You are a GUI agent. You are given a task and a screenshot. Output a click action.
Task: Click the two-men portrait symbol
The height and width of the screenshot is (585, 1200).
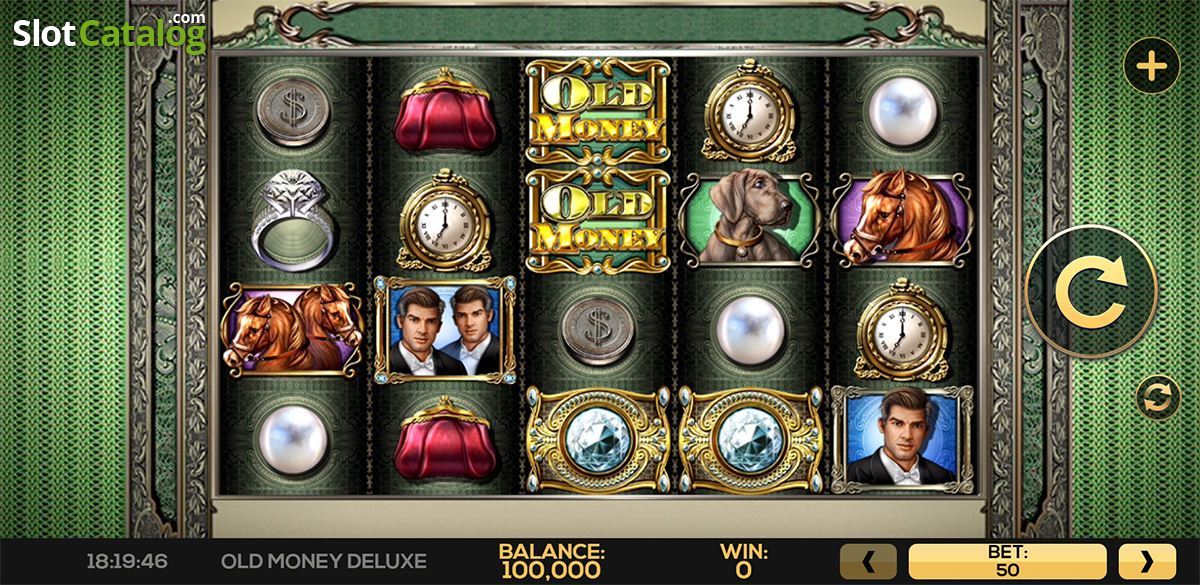(x=445, y=329)
